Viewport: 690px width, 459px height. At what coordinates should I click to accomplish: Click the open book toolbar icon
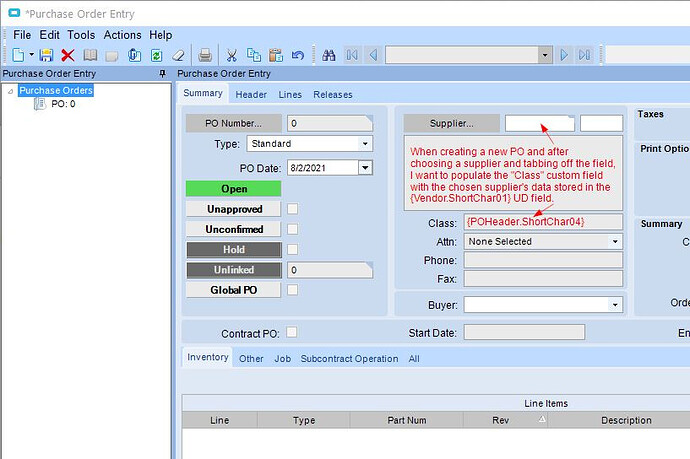[91, 55]
